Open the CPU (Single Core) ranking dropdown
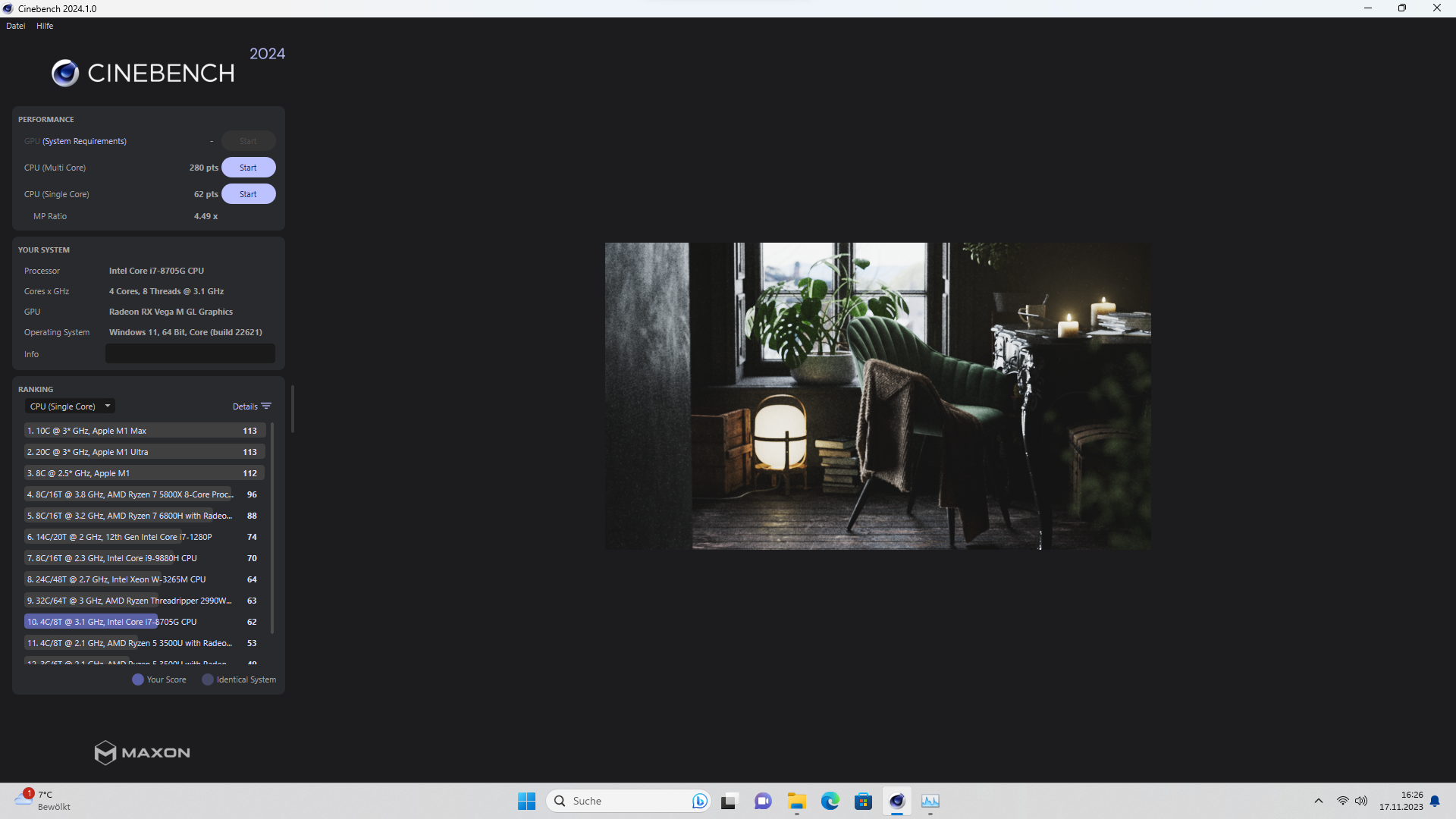This screenshot has width=1456, height=819. 70,406
